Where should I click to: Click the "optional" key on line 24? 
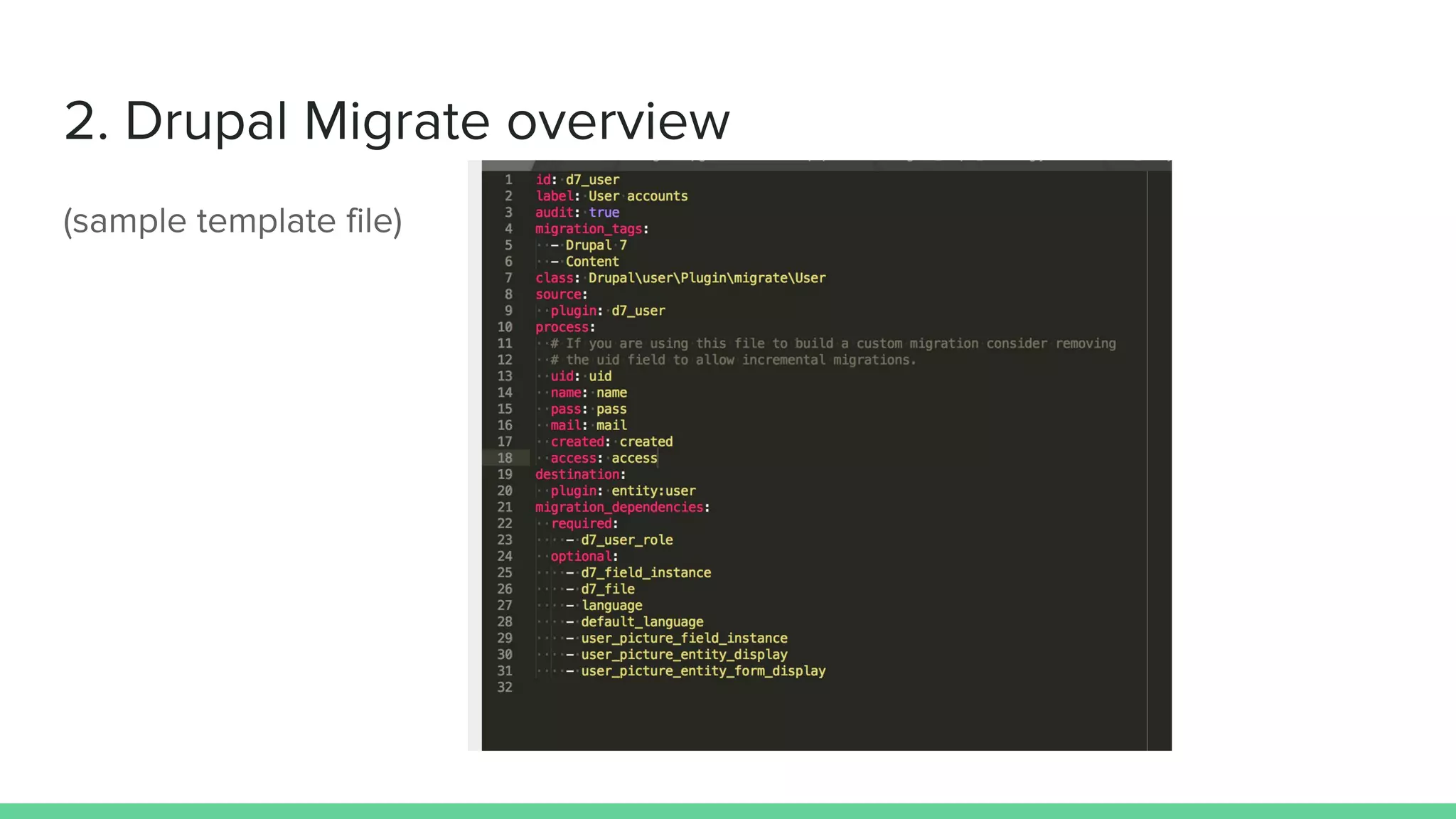(x=581, y=556)
